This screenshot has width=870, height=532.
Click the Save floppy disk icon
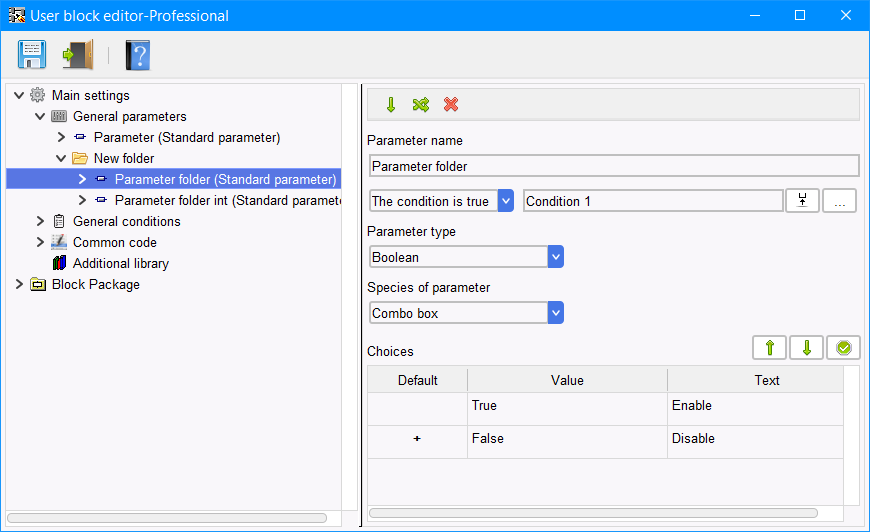pos(32,54)
